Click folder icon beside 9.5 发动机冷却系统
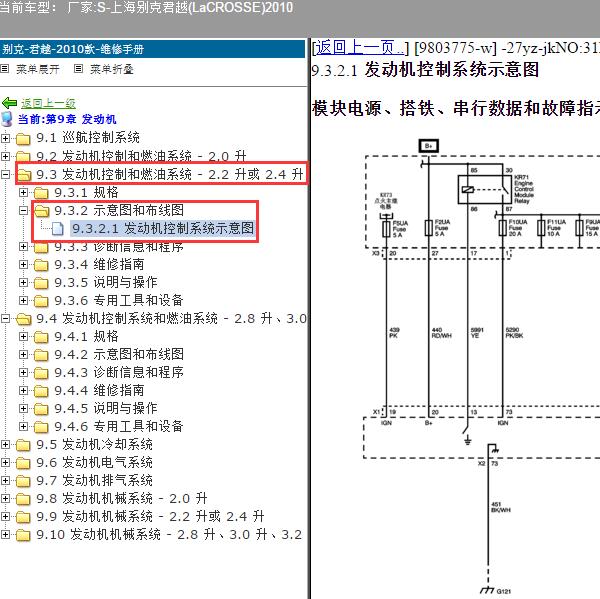Screen dimensions: 600x599 [x=23, y=445]
